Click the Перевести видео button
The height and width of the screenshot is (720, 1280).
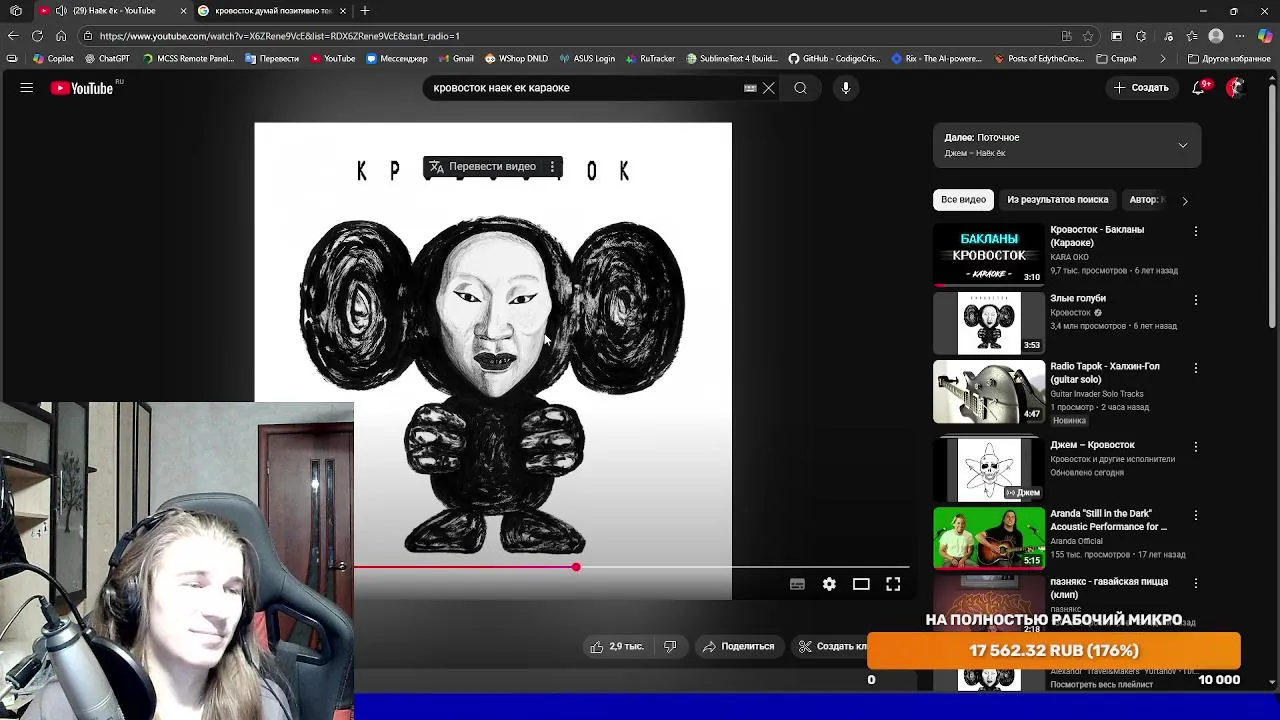coord(483,167)
